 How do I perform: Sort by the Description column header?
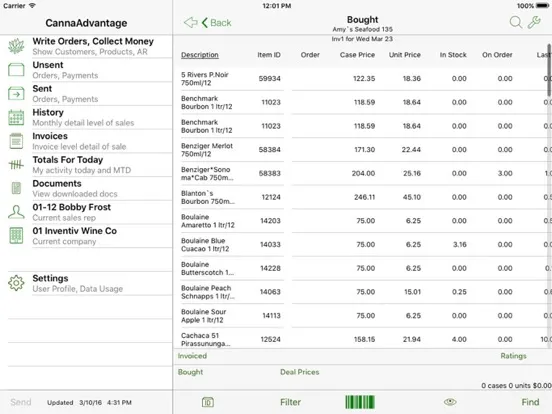point(200,55)
